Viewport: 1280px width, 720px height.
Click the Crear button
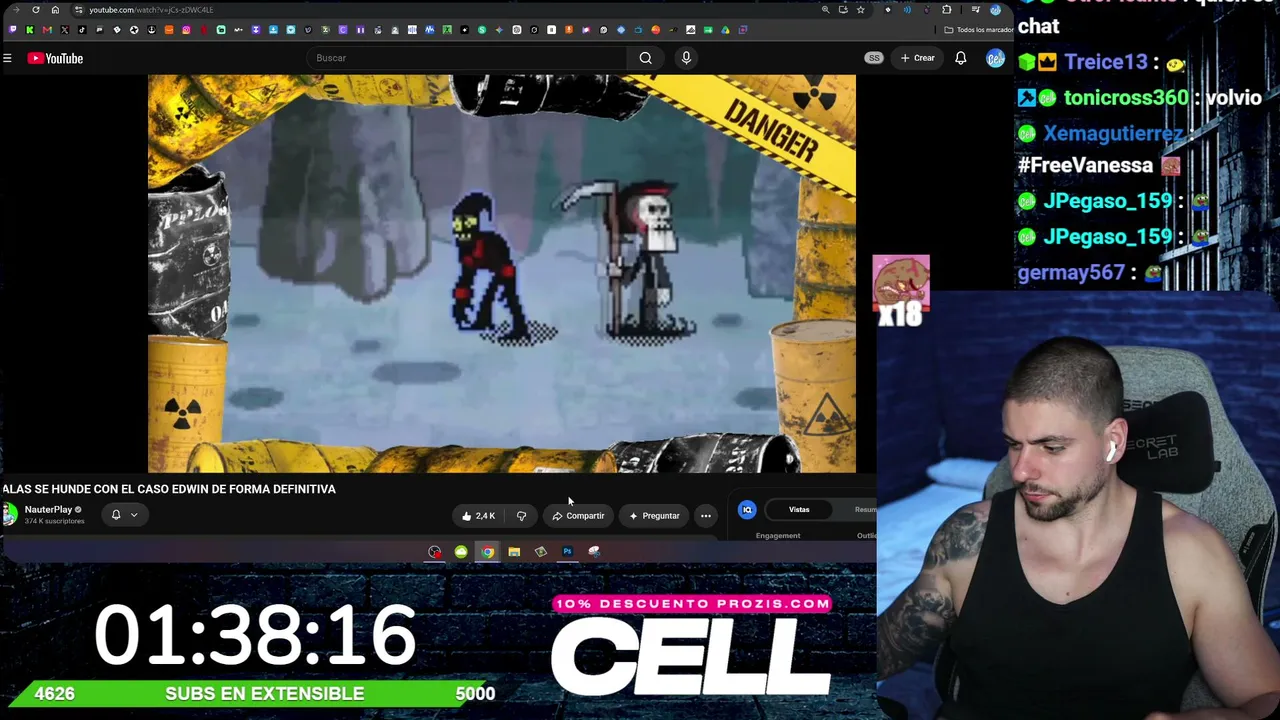[x=917, y=58]
